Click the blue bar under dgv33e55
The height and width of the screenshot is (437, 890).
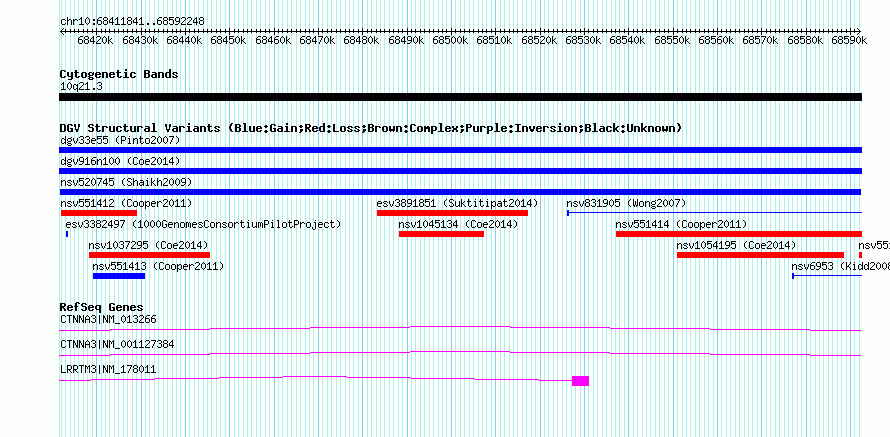point(460,150)
